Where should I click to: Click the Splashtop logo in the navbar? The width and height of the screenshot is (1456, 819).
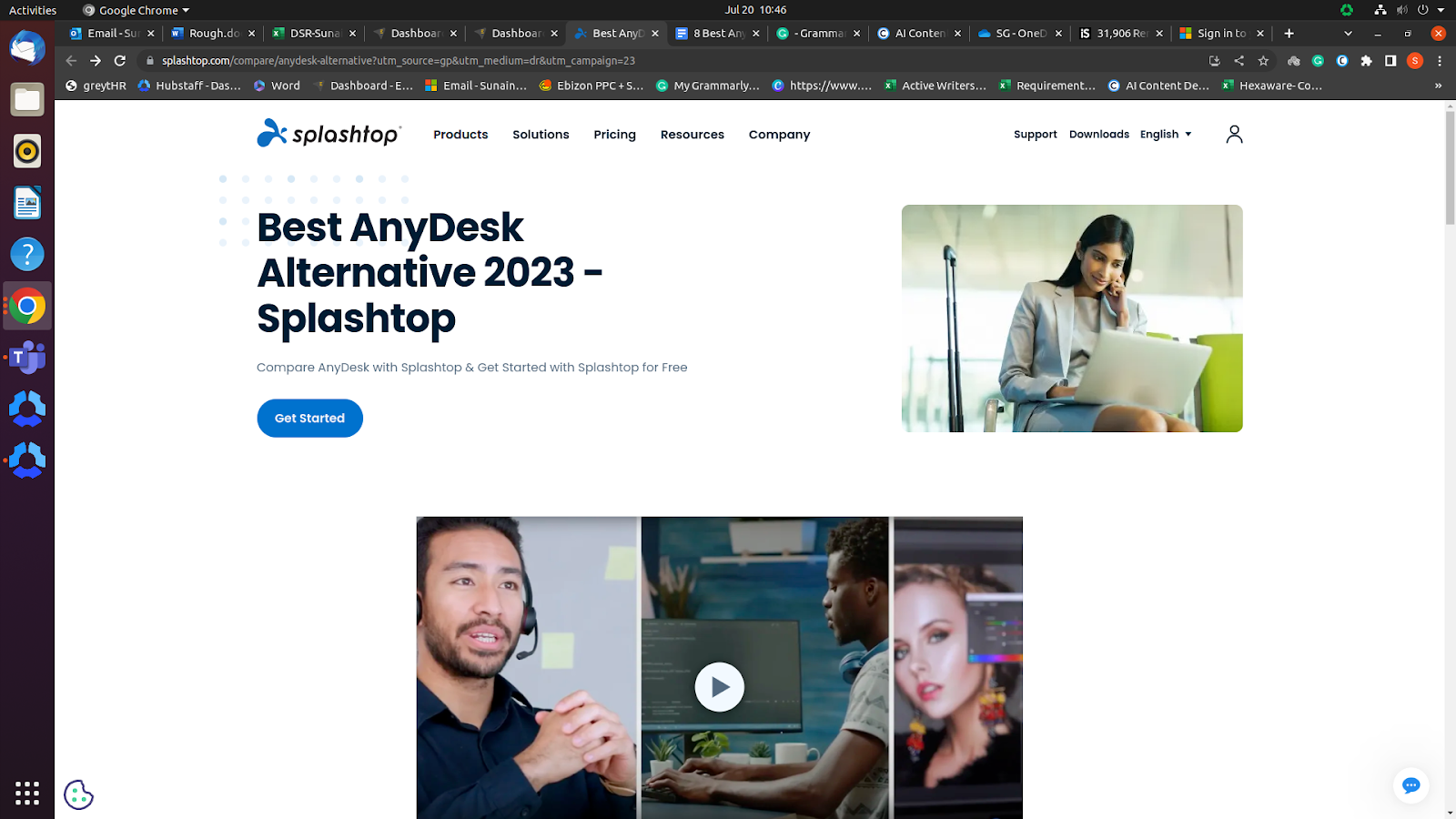[329, 134]
